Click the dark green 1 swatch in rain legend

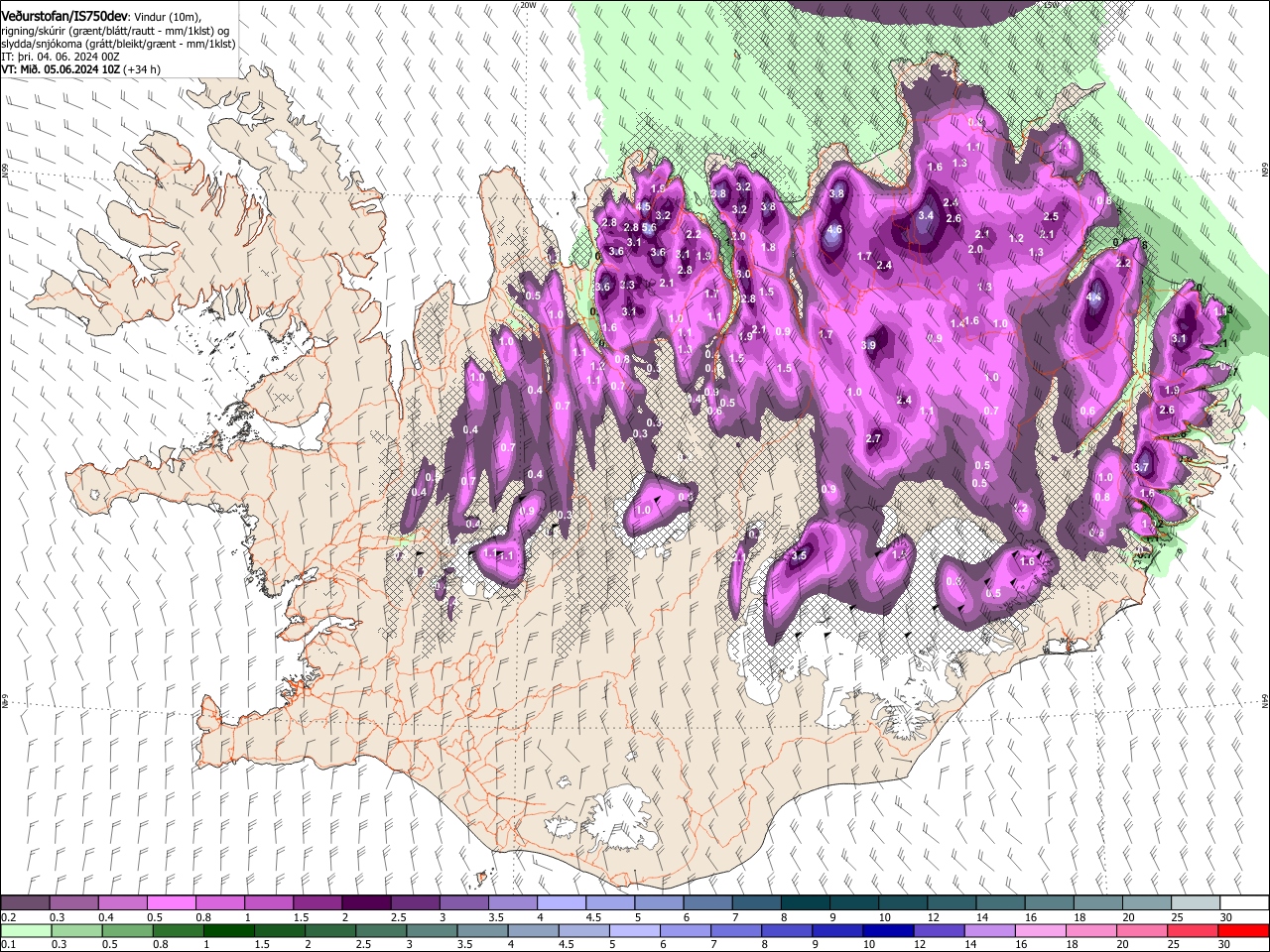229,930
